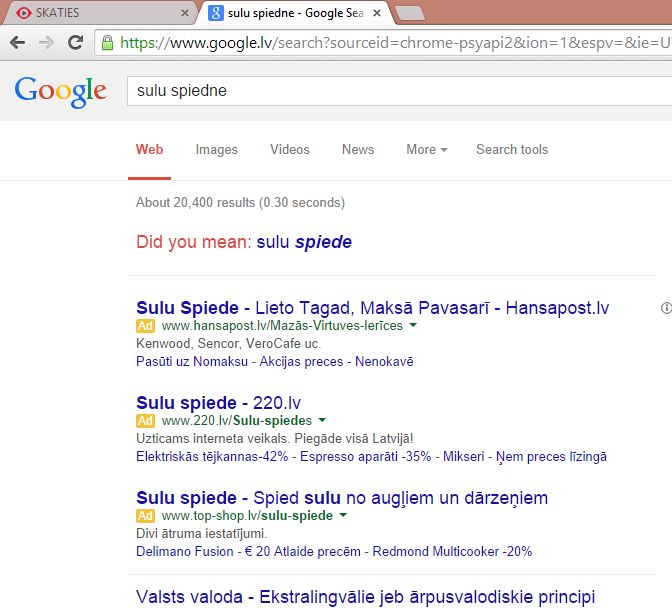Click the Delimano Fusion sitelink
This screenshot has height=608, width=672.
click(185, 551)
